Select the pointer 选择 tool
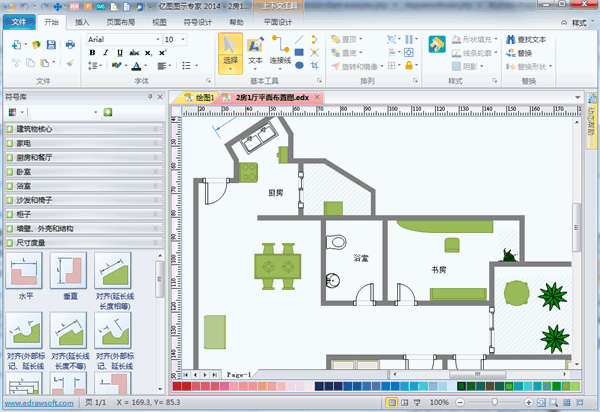This screenshot has height=412, width=600. coord(230,53)
